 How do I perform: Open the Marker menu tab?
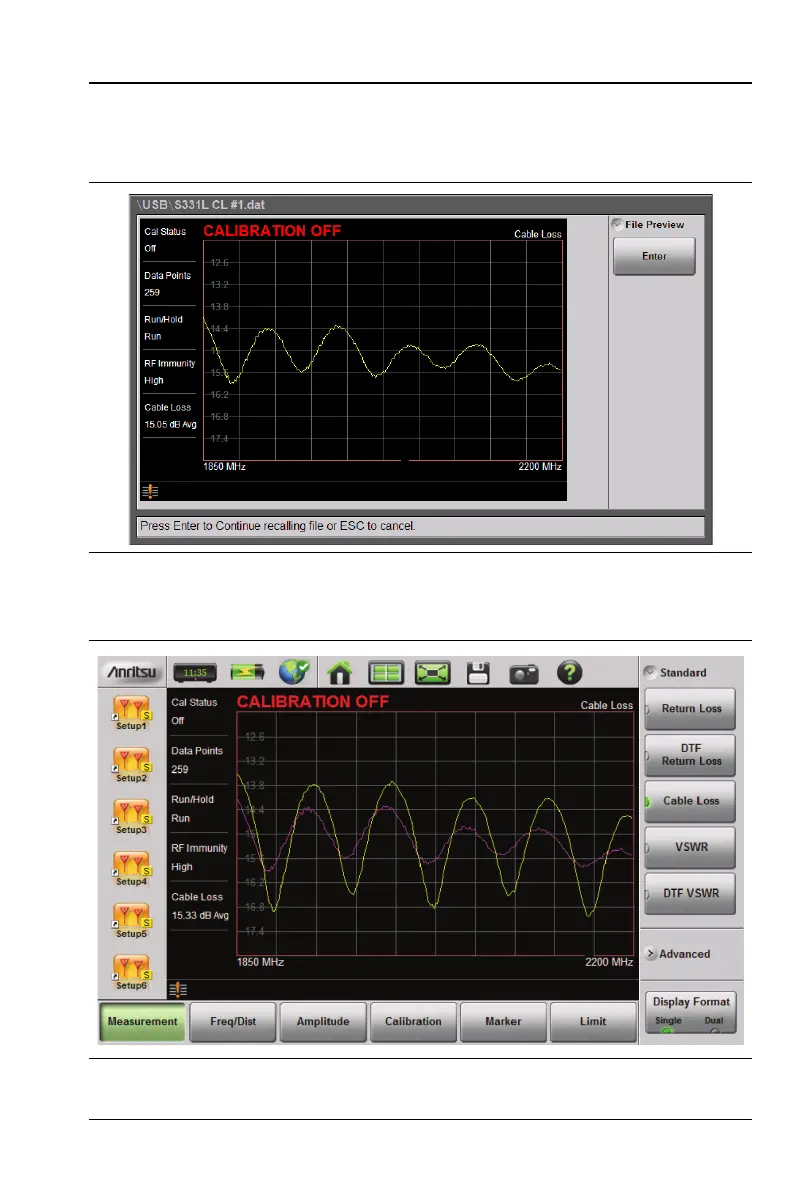pyautogui.click(x=503, y=1022)
